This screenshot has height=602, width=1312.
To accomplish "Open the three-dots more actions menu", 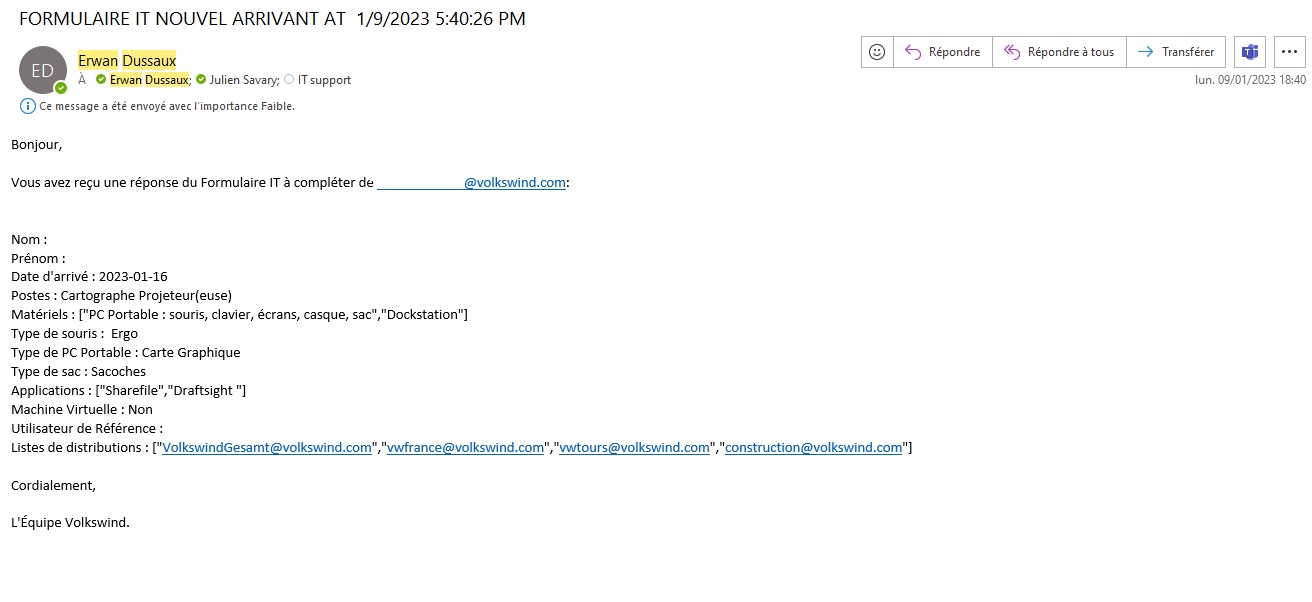I will pos(1290,52).
